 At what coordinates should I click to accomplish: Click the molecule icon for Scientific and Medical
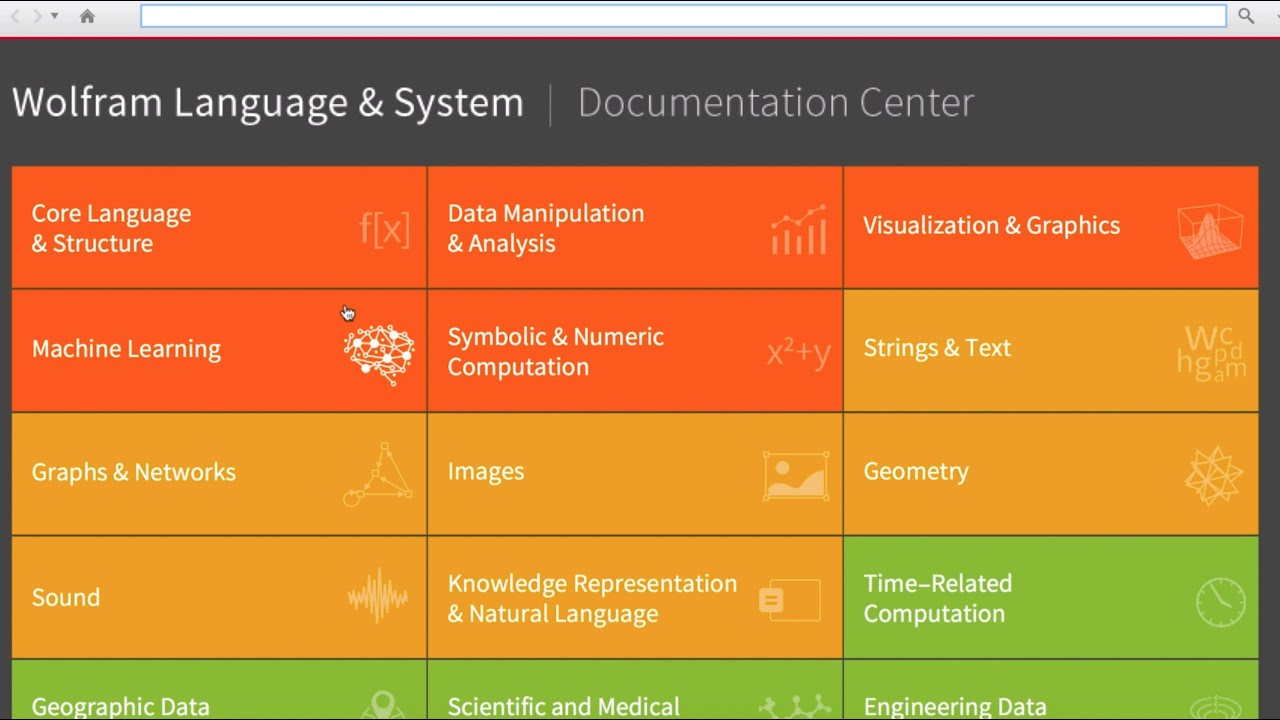pyautogui.click(x=796, y=706)
